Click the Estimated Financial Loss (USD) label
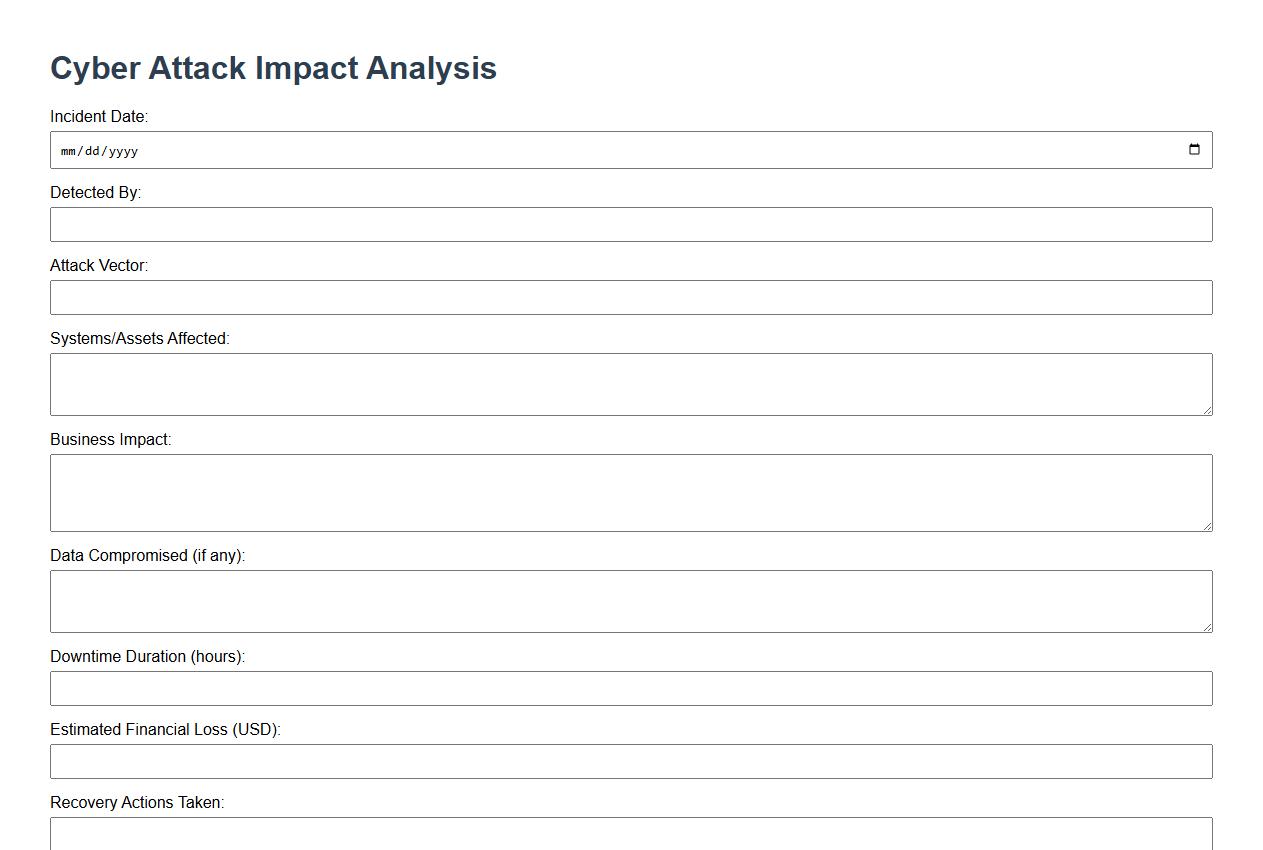1263x850 pixels. tap(165, 730)
